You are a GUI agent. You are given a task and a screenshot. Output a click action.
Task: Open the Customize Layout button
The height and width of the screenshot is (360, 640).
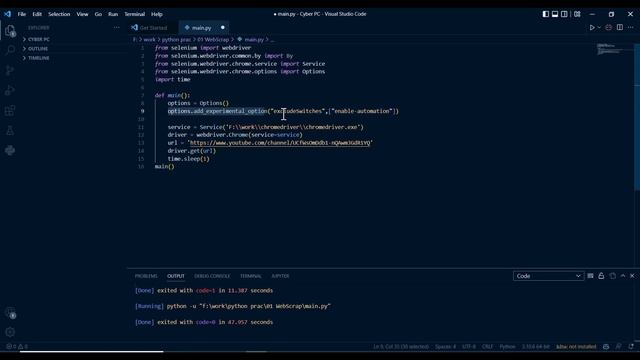click(x=577, y=14)
